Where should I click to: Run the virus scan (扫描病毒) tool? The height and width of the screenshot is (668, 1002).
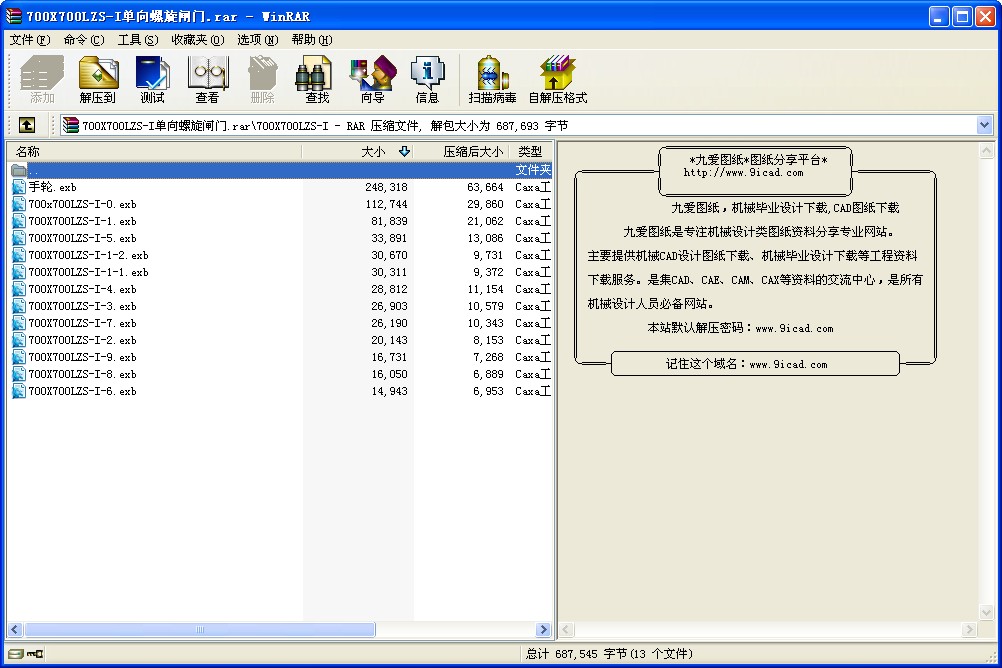(492, 79)
